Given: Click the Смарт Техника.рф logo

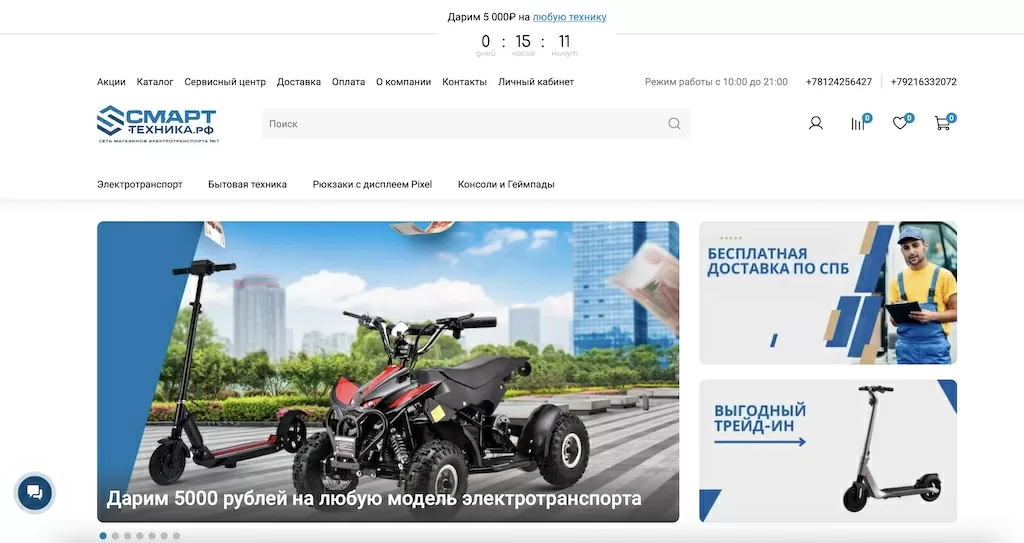Looking at the screenshot, I should [158, 123].
